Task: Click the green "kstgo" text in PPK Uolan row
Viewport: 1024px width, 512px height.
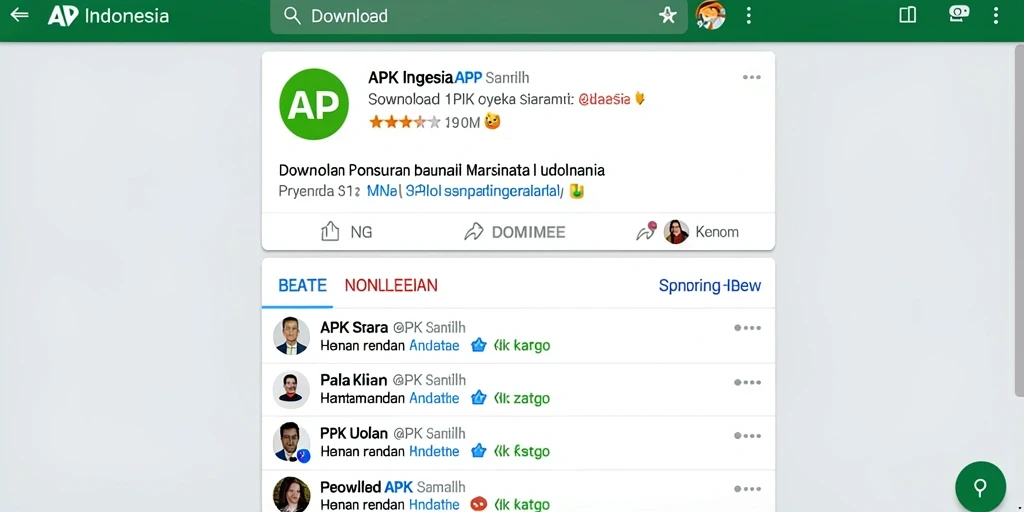Action: (x=531, y=451)
